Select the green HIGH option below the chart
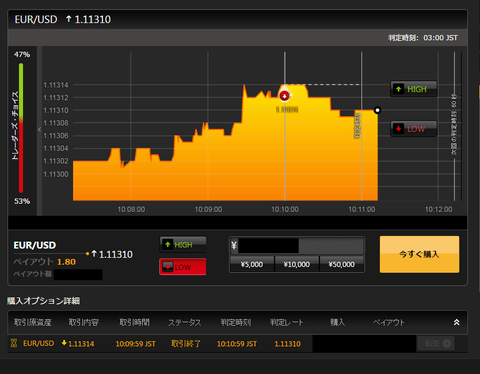The height and width of the screenshot is (374, 480). pos(183,245)
